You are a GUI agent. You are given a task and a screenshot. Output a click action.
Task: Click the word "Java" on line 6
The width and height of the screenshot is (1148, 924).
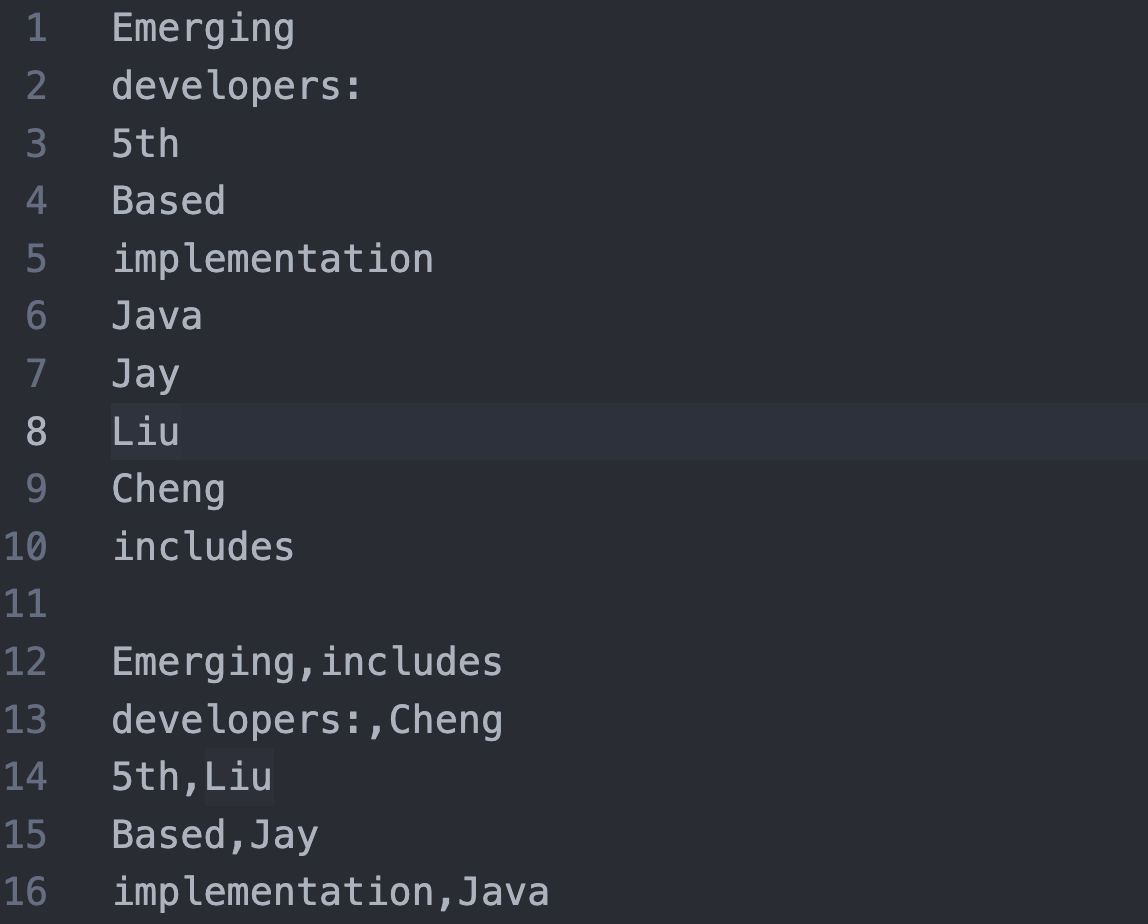[x=157, y=316]
